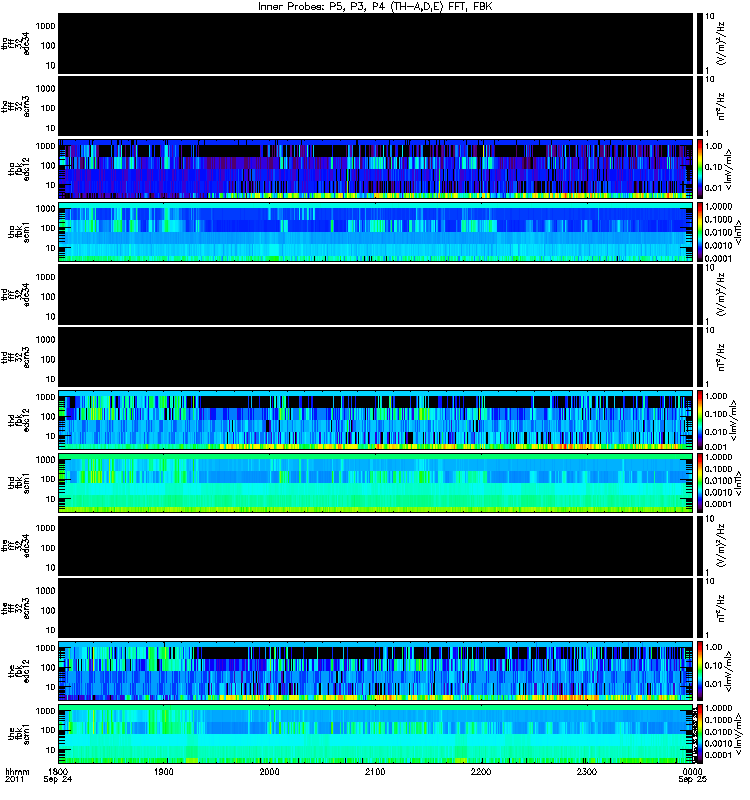Click the 10 frequency tick of the fbk scm1 panel
The image size is (750, 800).
(x=50, y=749)
